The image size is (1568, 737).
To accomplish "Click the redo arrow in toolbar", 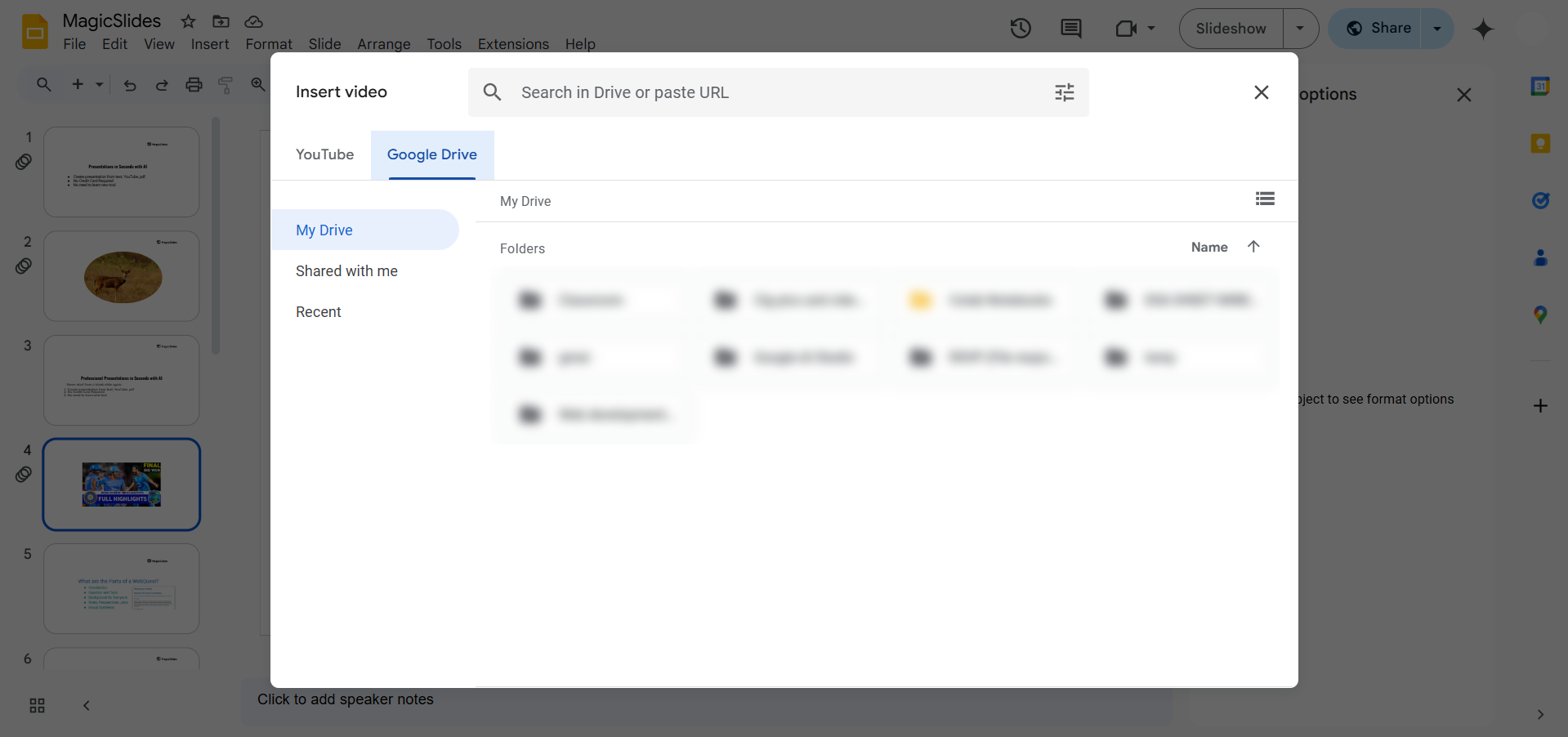I will tap(162, 85).
